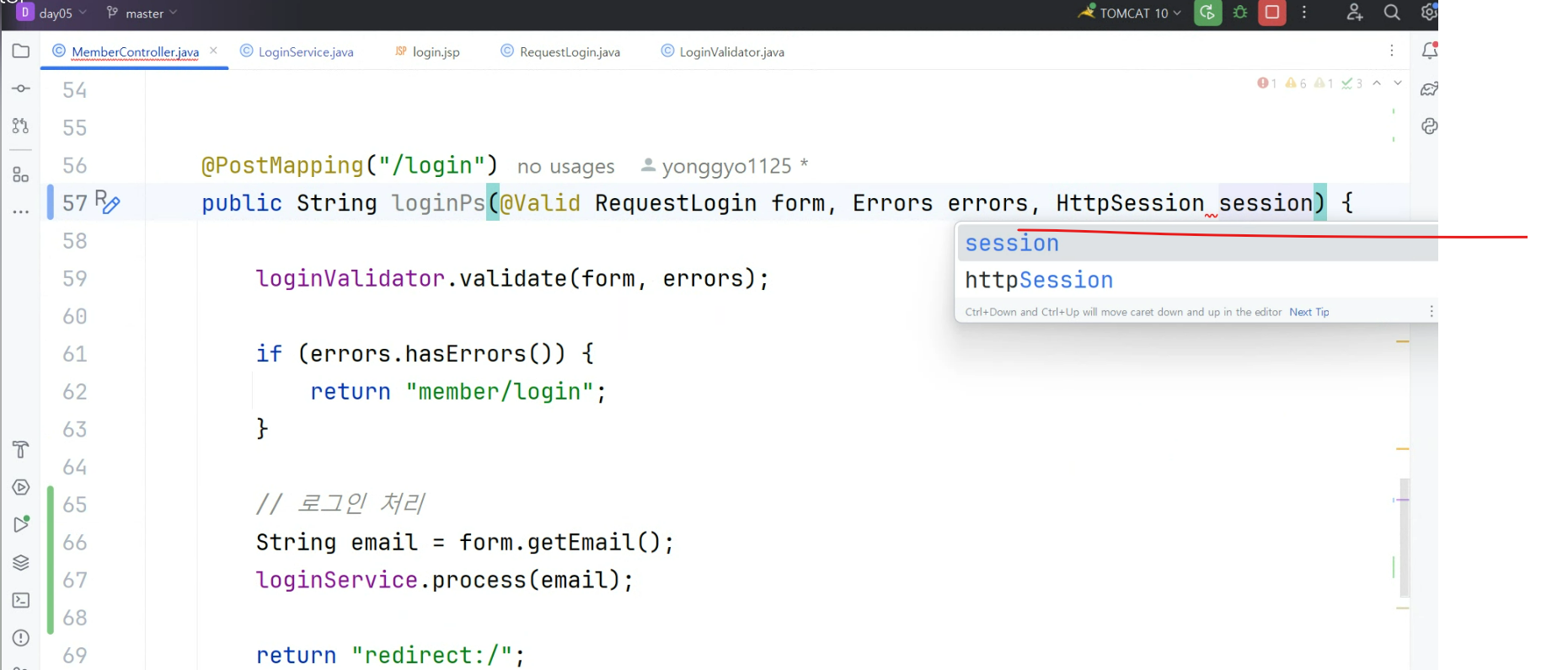
Task: Rerun the TOMCAT 10 configuration
Action: click(1207, 13)
